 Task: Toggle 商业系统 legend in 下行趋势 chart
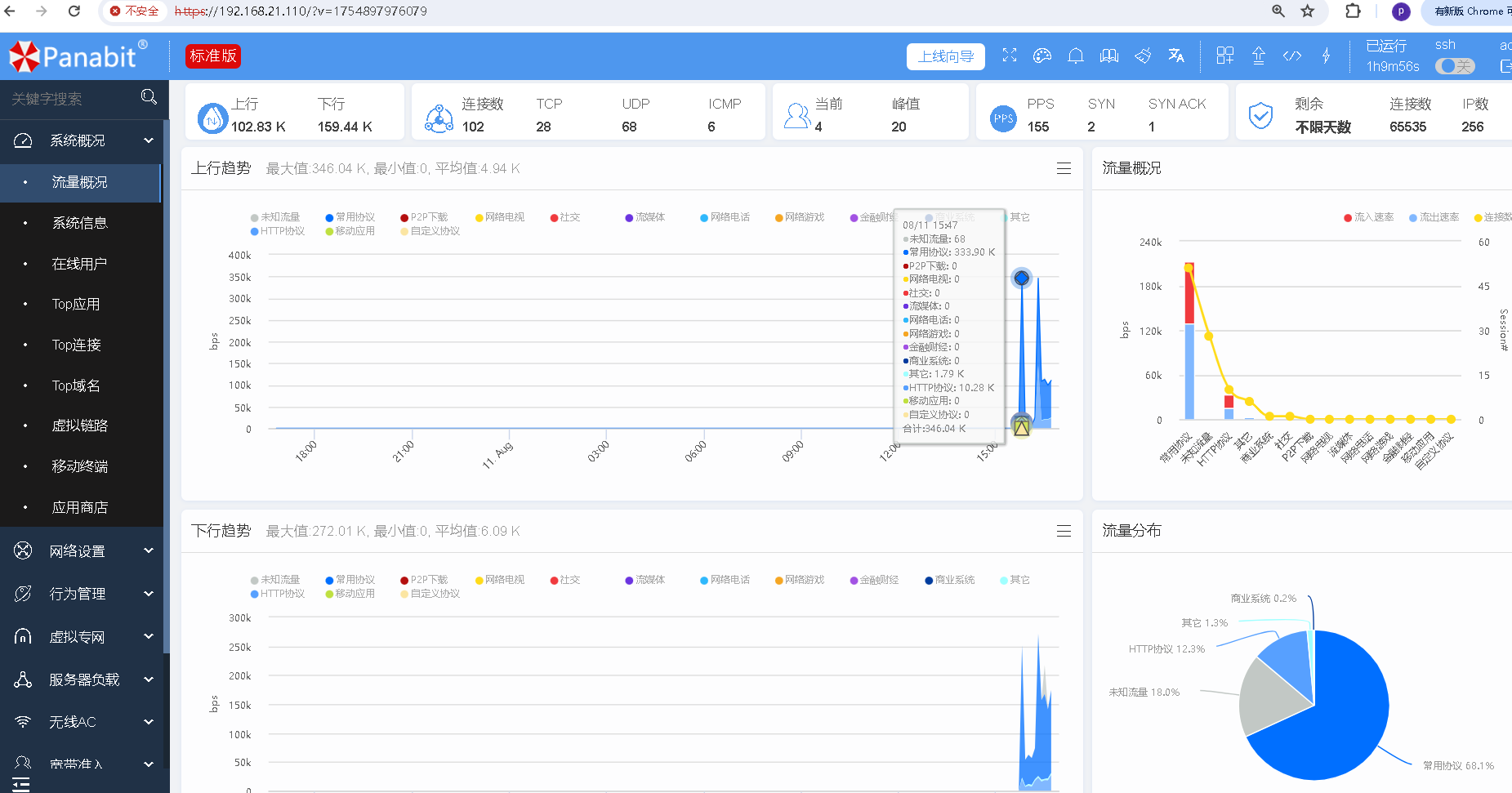tap(950, 580)
